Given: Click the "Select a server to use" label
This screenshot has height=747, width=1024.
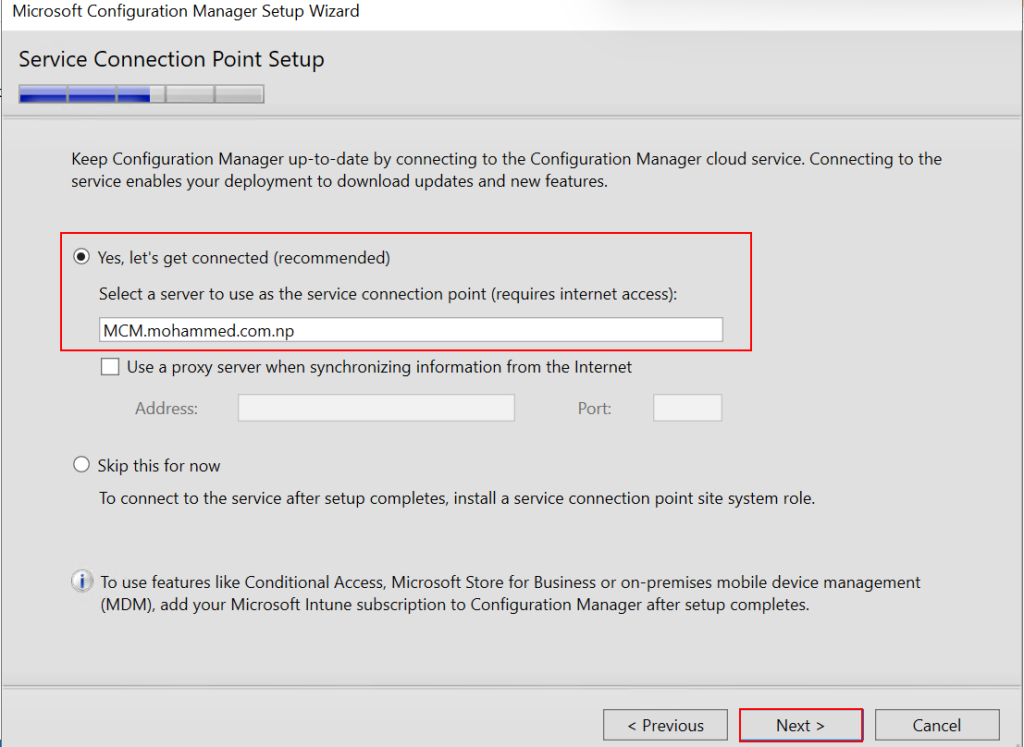Looking at the screenshot, I should click(387, 294).
